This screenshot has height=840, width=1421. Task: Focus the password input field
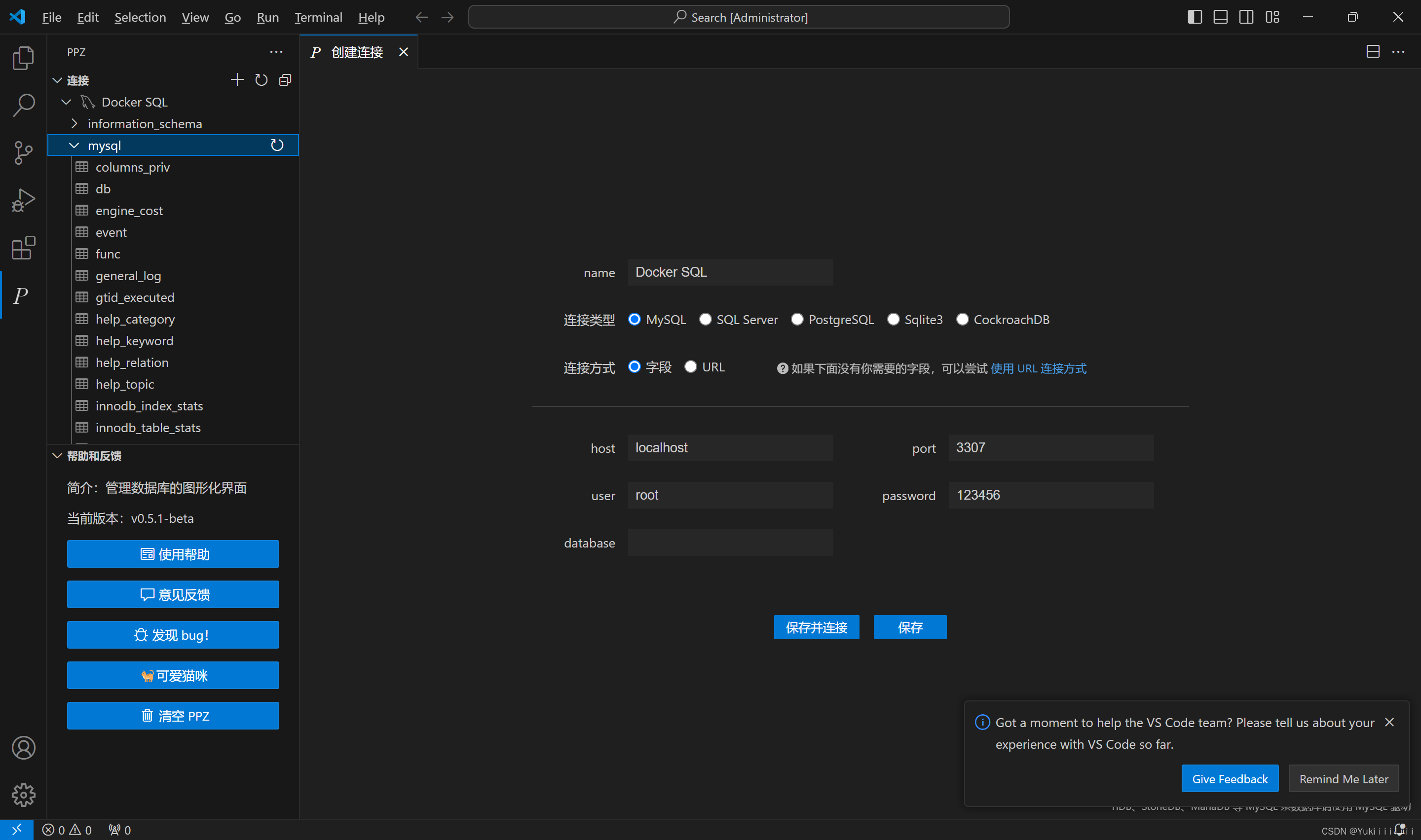pos(1051,495)
